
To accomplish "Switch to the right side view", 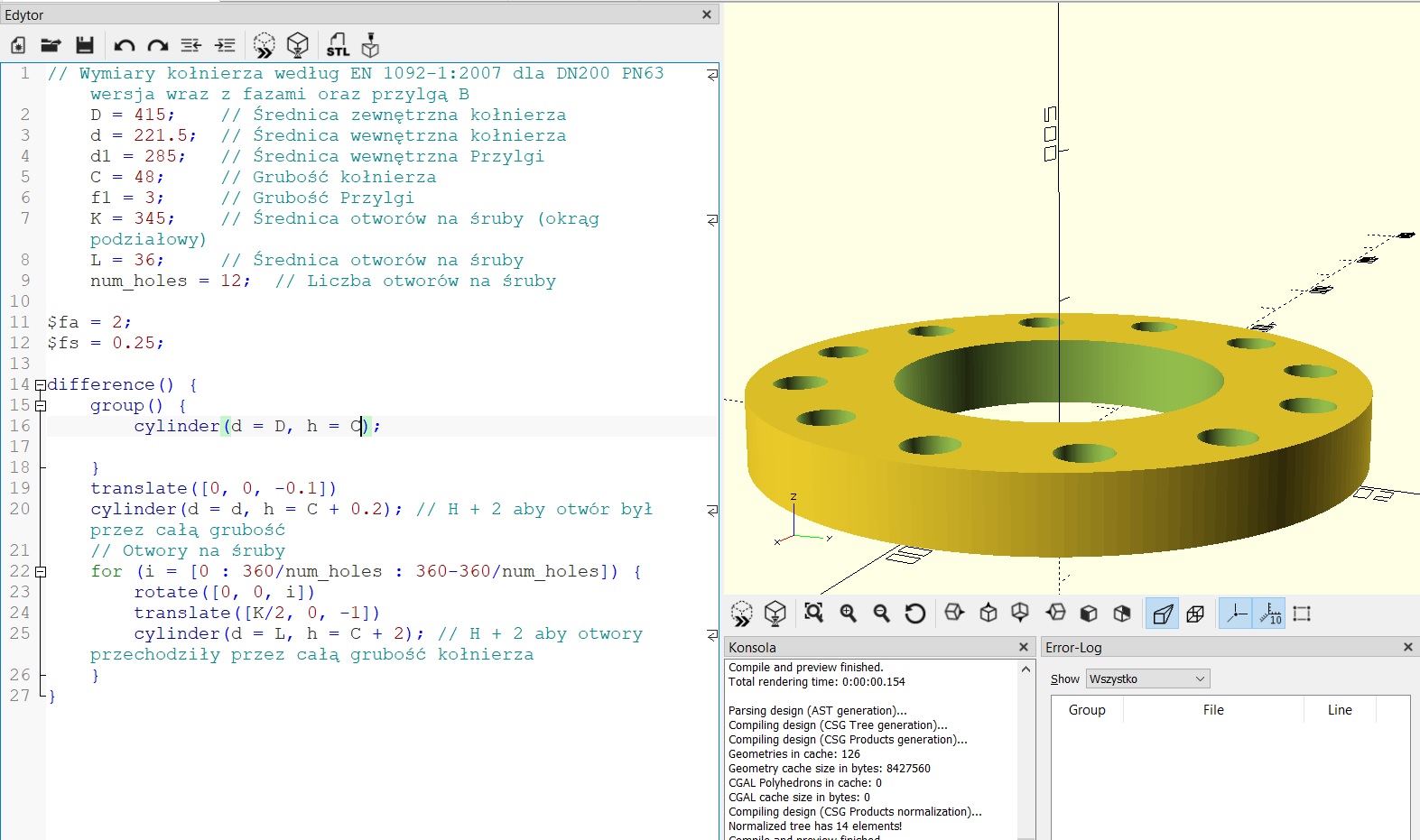I will coord(954,614).
